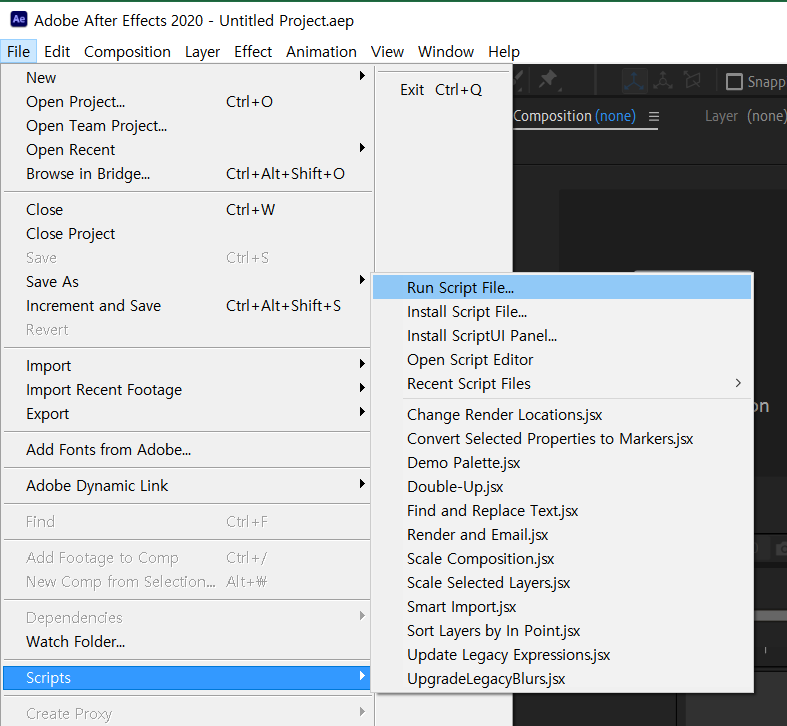787x726 pixels.
Task: Expand Save As submenu arrow
Action: (x=362, y=280)
